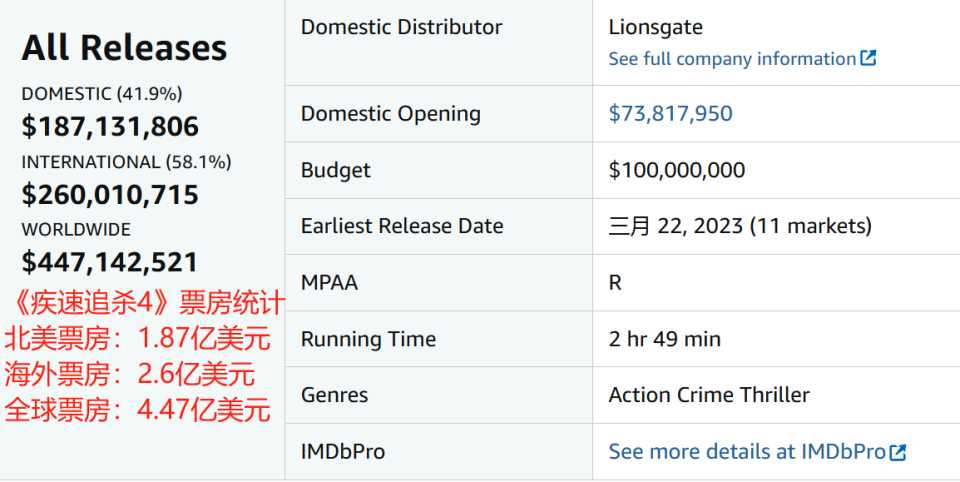960x482 pixels.
Task: Click the DOMESTIC (41.9%) label
Action: 102,94
